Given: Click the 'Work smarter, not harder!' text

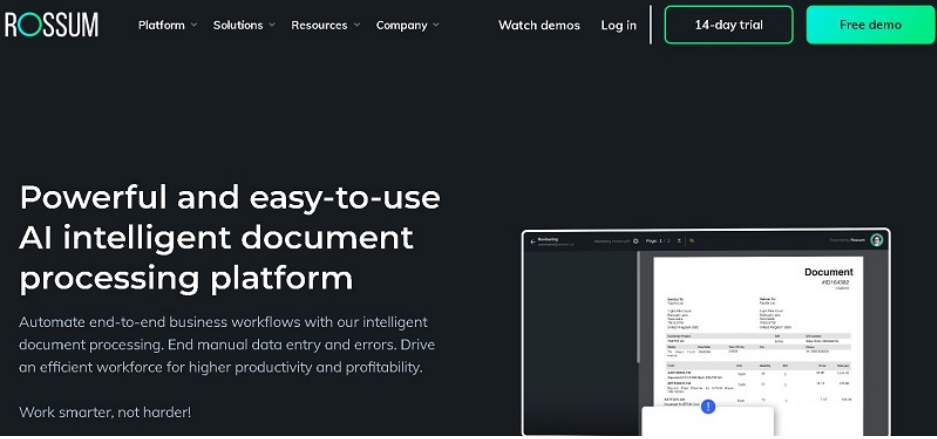Looking at the screenshot, I should click(105, 412).
